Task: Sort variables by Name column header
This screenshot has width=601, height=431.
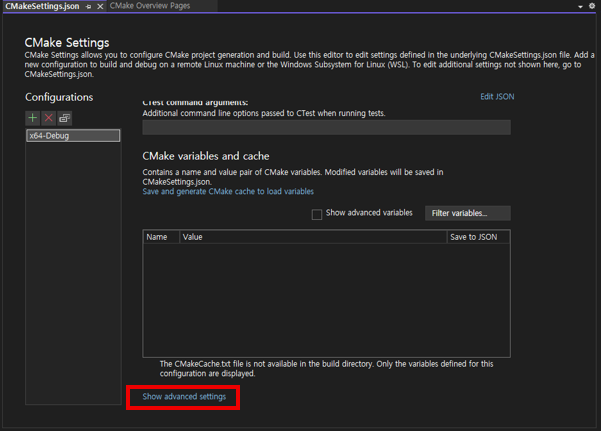Action: click(157, 237)
